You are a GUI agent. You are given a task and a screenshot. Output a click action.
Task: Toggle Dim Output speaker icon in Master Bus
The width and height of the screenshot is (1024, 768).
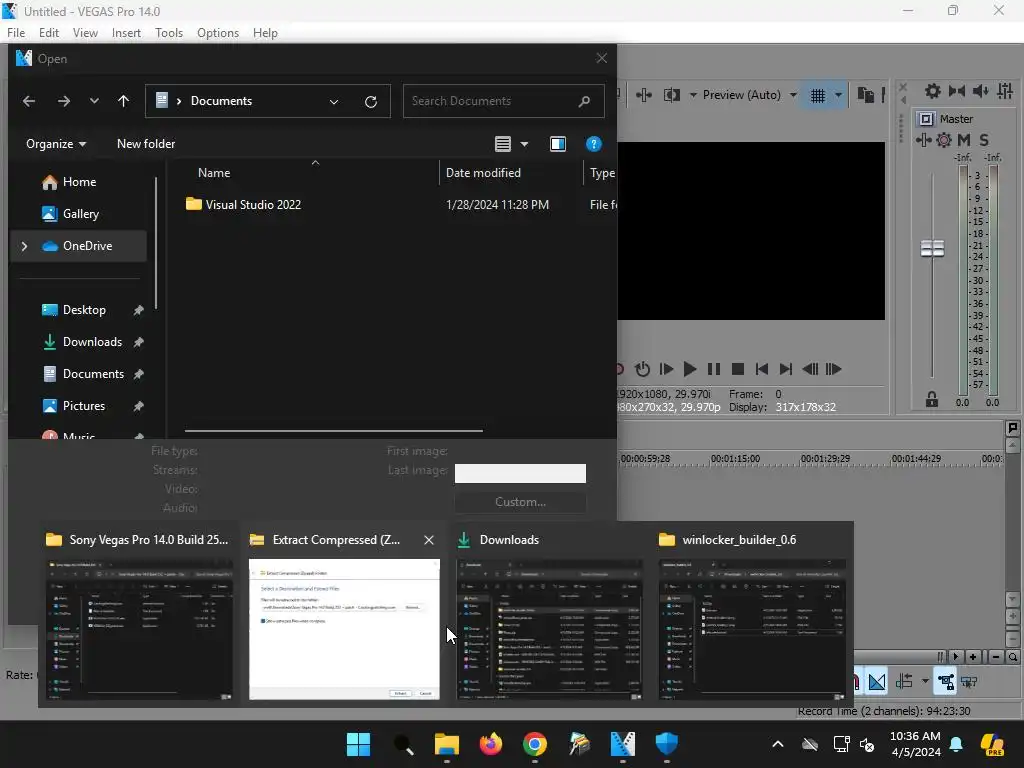[x=981, y=91]
